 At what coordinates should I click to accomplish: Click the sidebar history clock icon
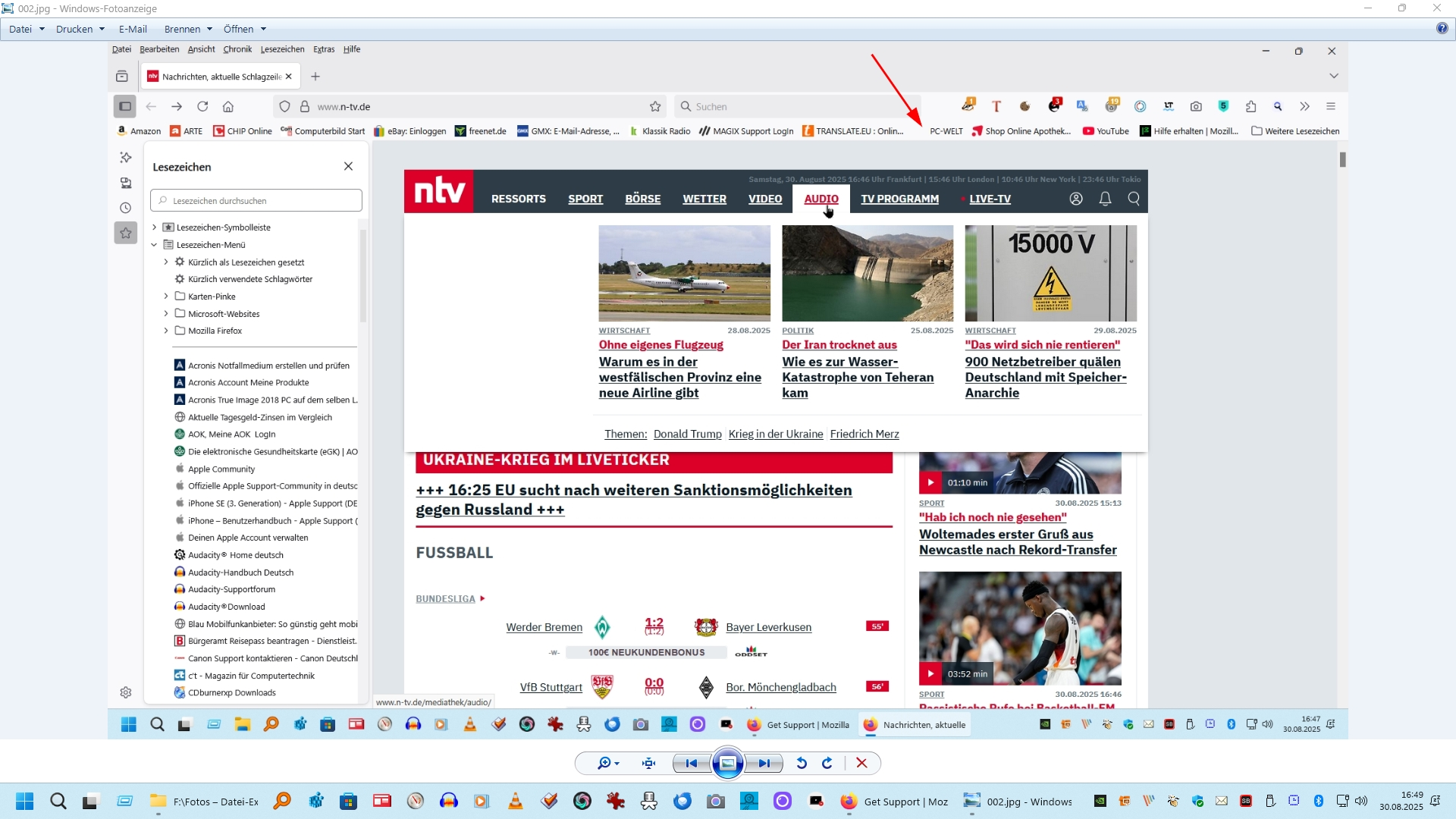tap(126, 208)
